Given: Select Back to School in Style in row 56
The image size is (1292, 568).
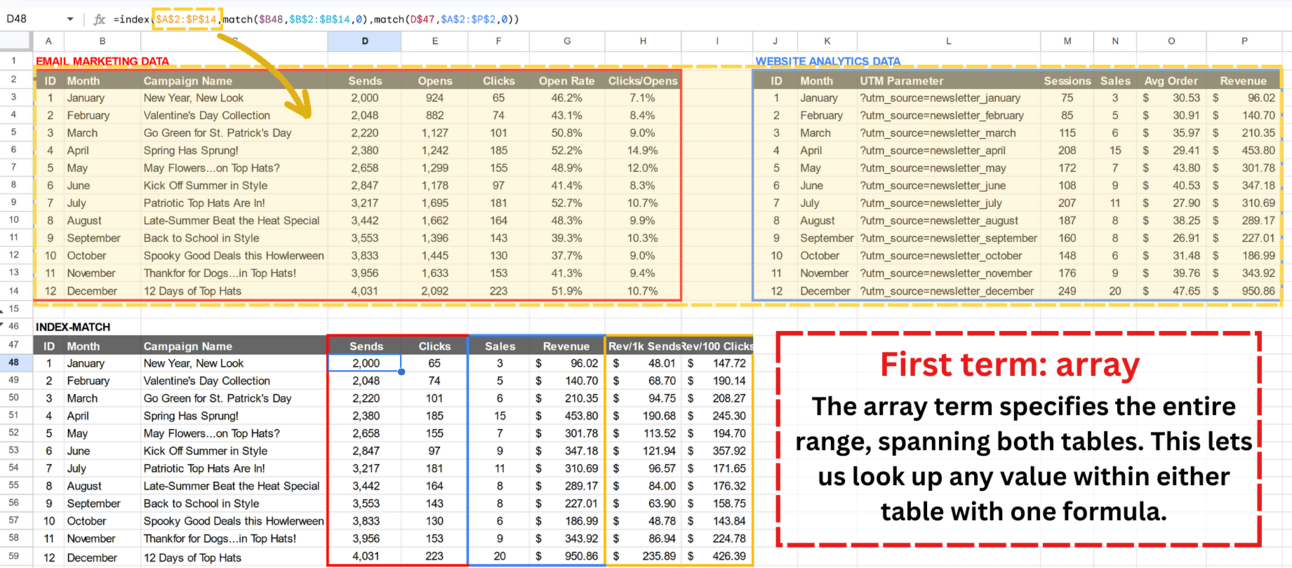Looking at the screenshot, I should click(x=234, y=504).
